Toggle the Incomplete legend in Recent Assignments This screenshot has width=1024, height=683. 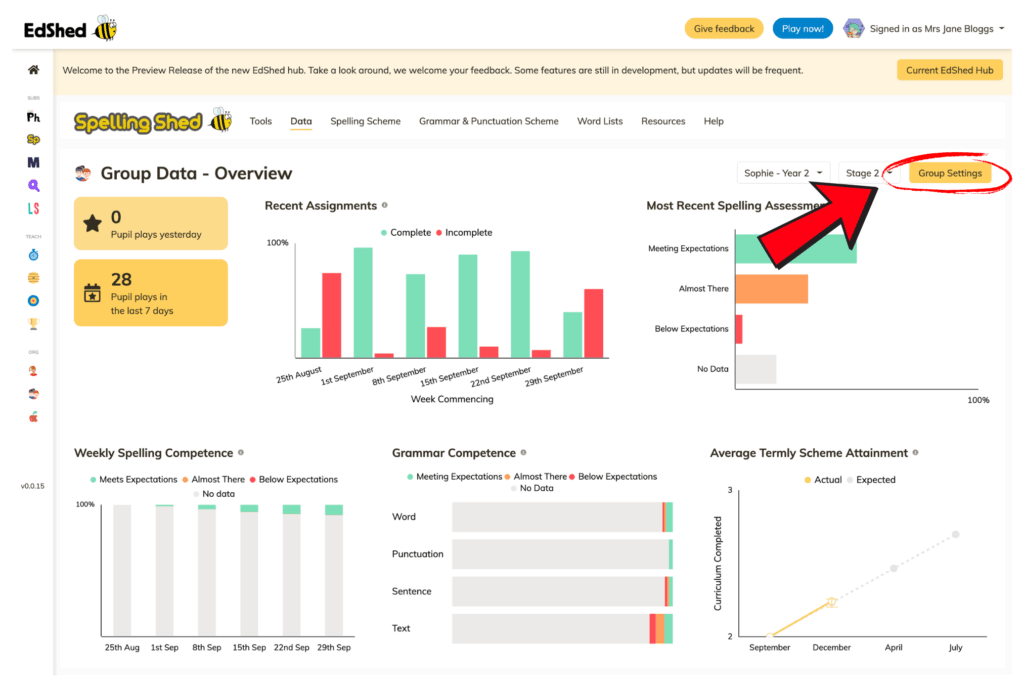coord(462,233)
